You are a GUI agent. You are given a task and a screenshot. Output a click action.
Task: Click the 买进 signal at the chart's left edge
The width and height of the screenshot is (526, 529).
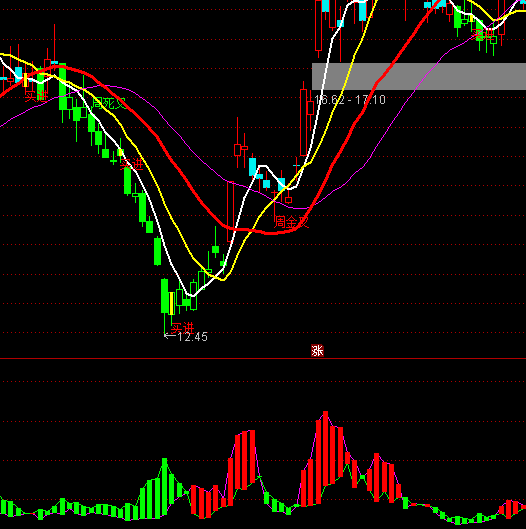pyautogui.click(x=36, y=96)
